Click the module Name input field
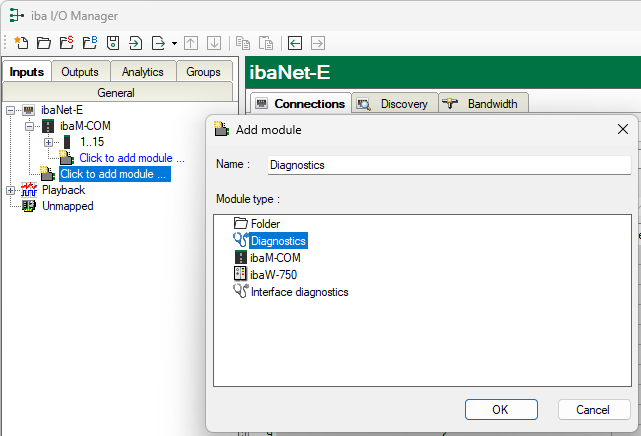The height and width of the screenshot is (436, 641). click(x=448, y=166)
